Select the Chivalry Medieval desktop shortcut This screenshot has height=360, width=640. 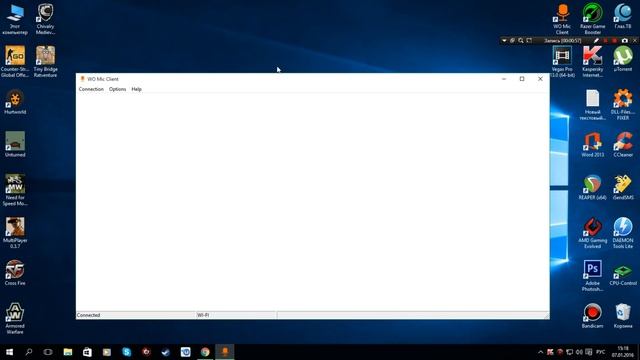(45, 19)
